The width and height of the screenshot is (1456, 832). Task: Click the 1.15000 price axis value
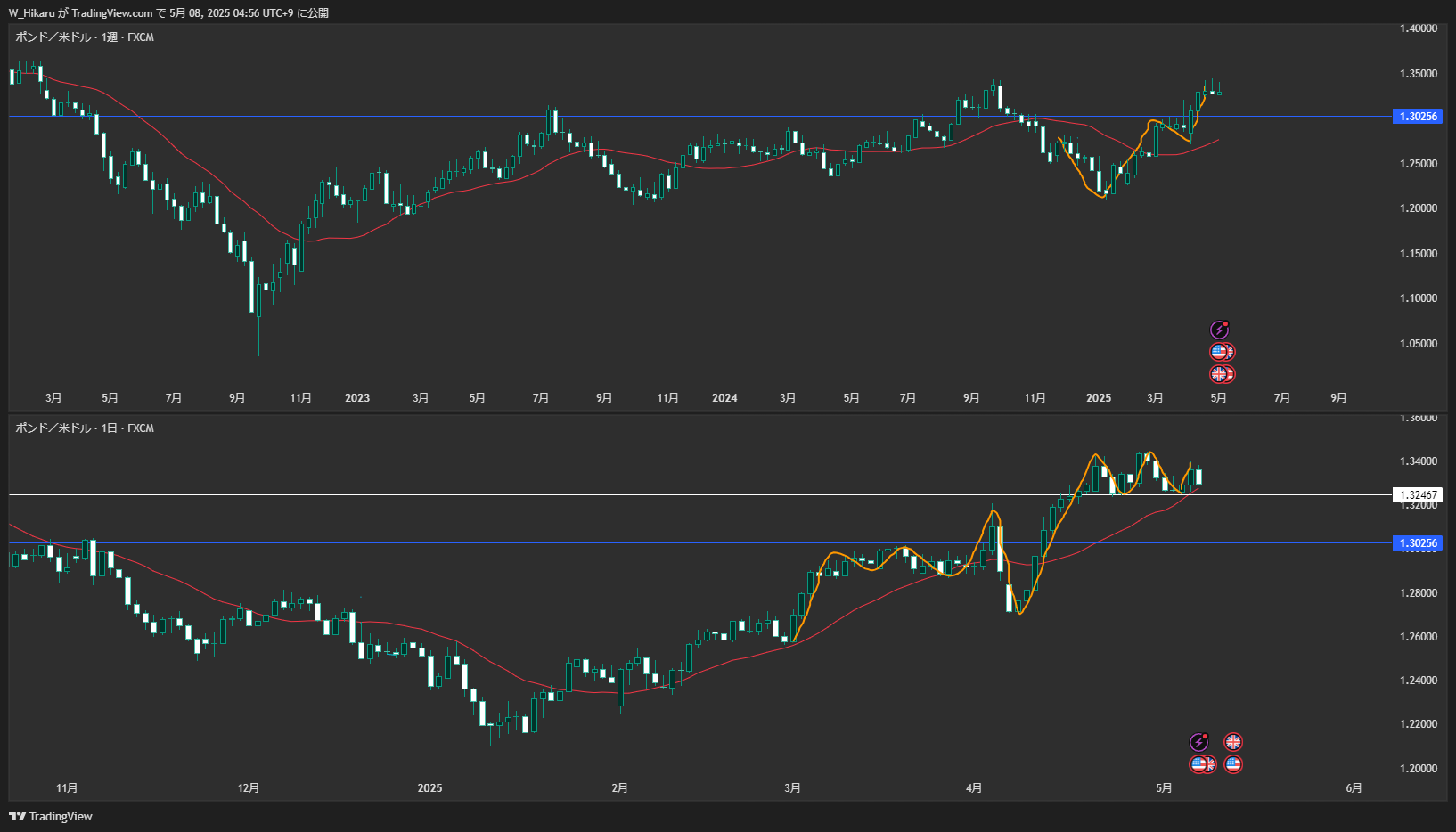[x=1418, y=254]
